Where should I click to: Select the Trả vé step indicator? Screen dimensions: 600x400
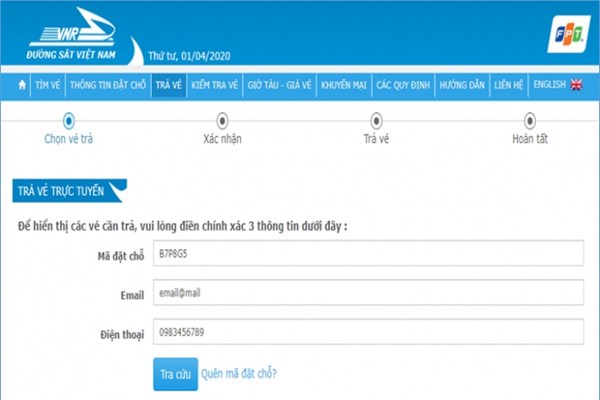(376, 121)
